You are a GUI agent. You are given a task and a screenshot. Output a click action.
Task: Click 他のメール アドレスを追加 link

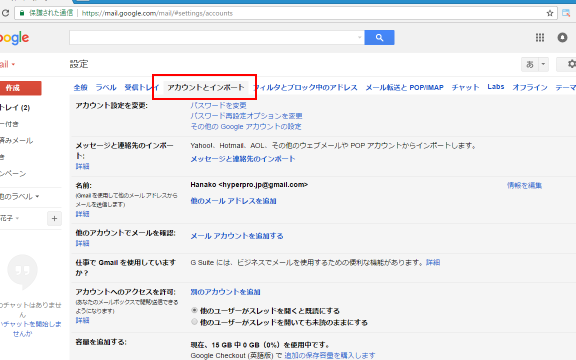click(233, 201)
